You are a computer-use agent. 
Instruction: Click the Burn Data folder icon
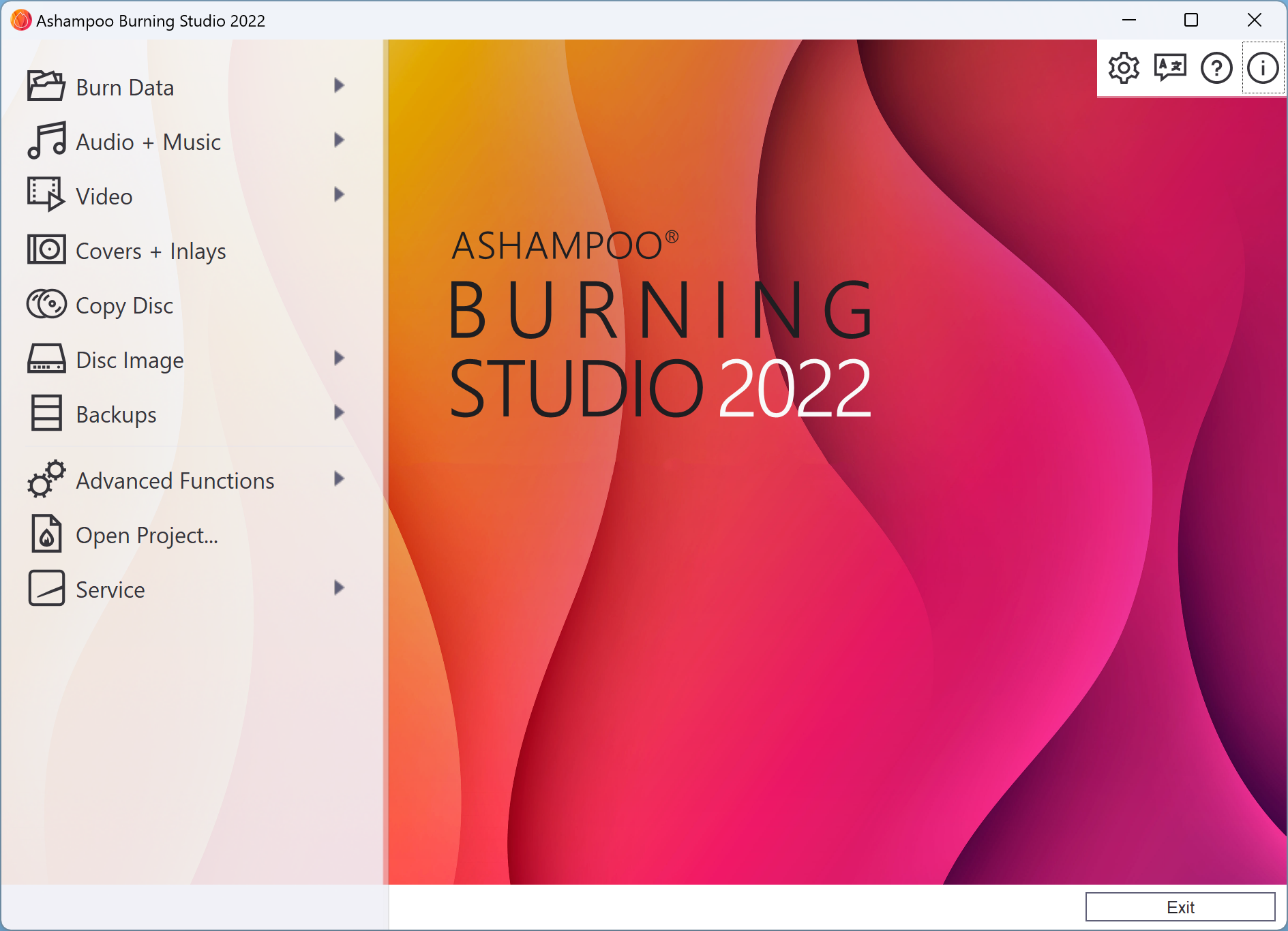pyautogui.click(x=46, y=86)
